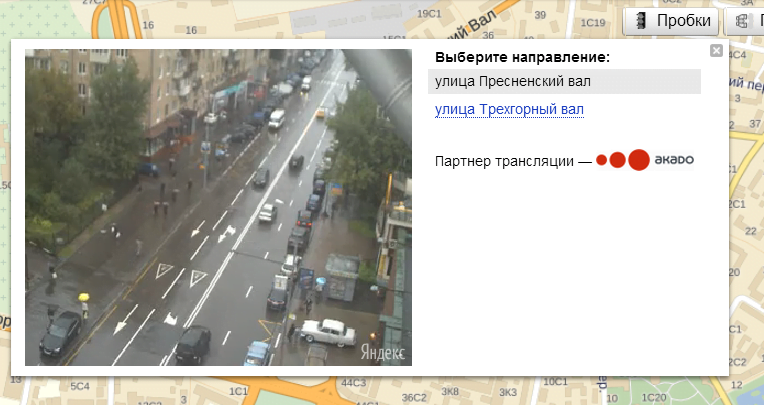Click building 5С4 on the map
Viewport: 764px width, 406px height.
click(79, 385)
